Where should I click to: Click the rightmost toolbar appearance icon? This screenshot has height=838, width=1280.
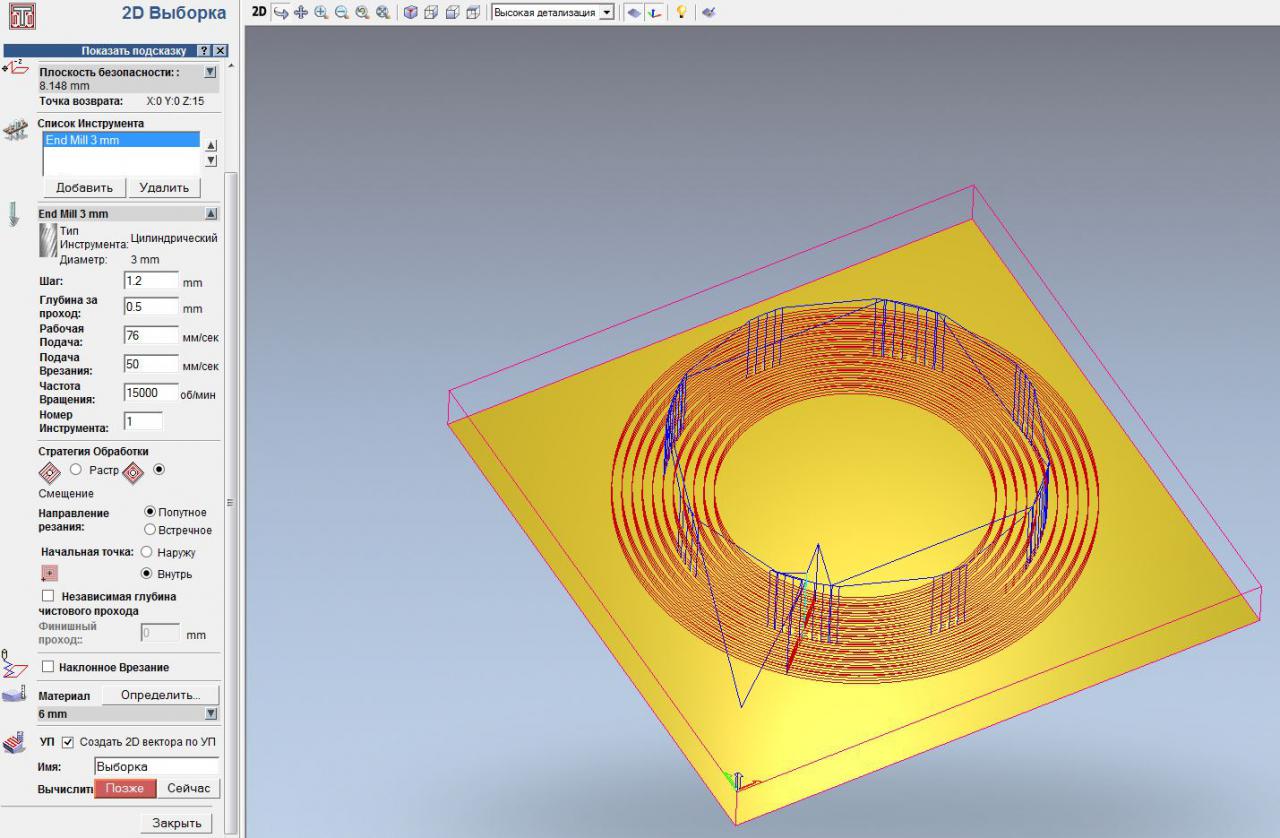click(x=708, y=12)
